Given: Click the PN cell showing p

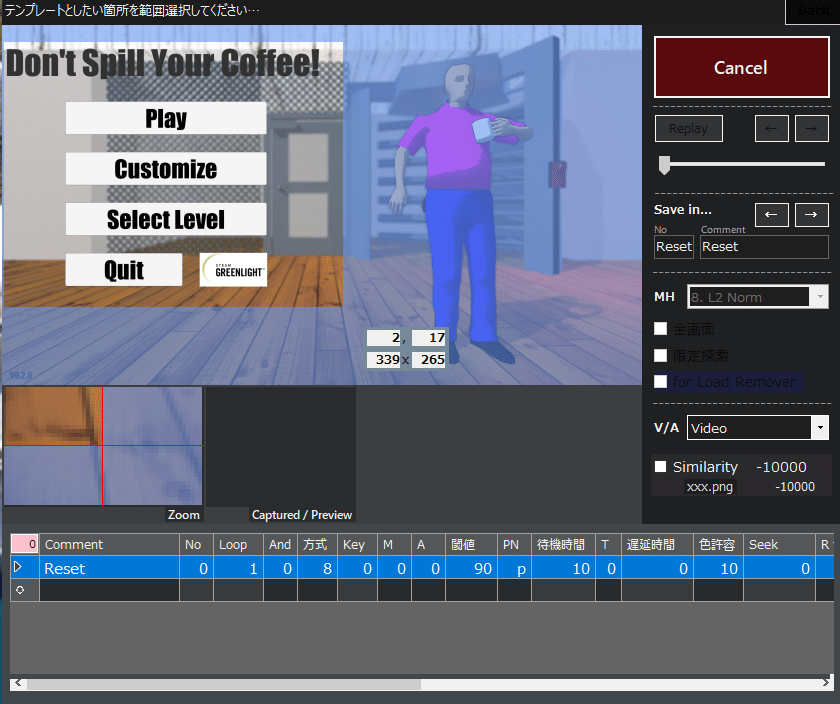Looking at the screenshot, I should (514, 568).
